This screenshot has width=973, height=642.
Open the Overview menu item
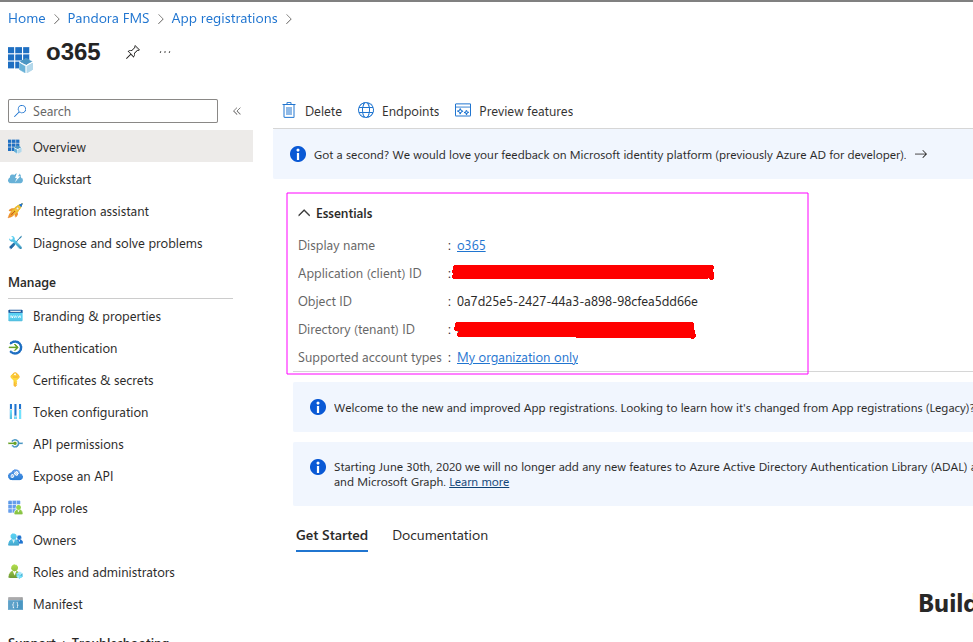(127, 146)
